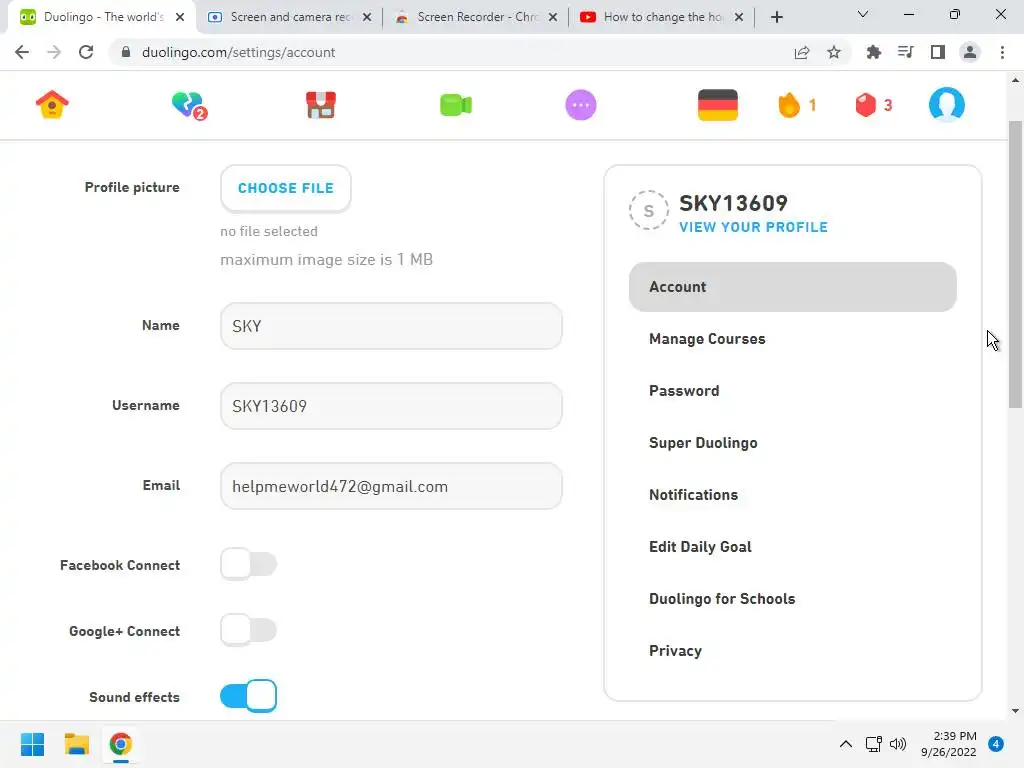This screenshot has width=1024, height=768.
Task: Open the Chrome user profile icon
Action: tap(970, 52)
